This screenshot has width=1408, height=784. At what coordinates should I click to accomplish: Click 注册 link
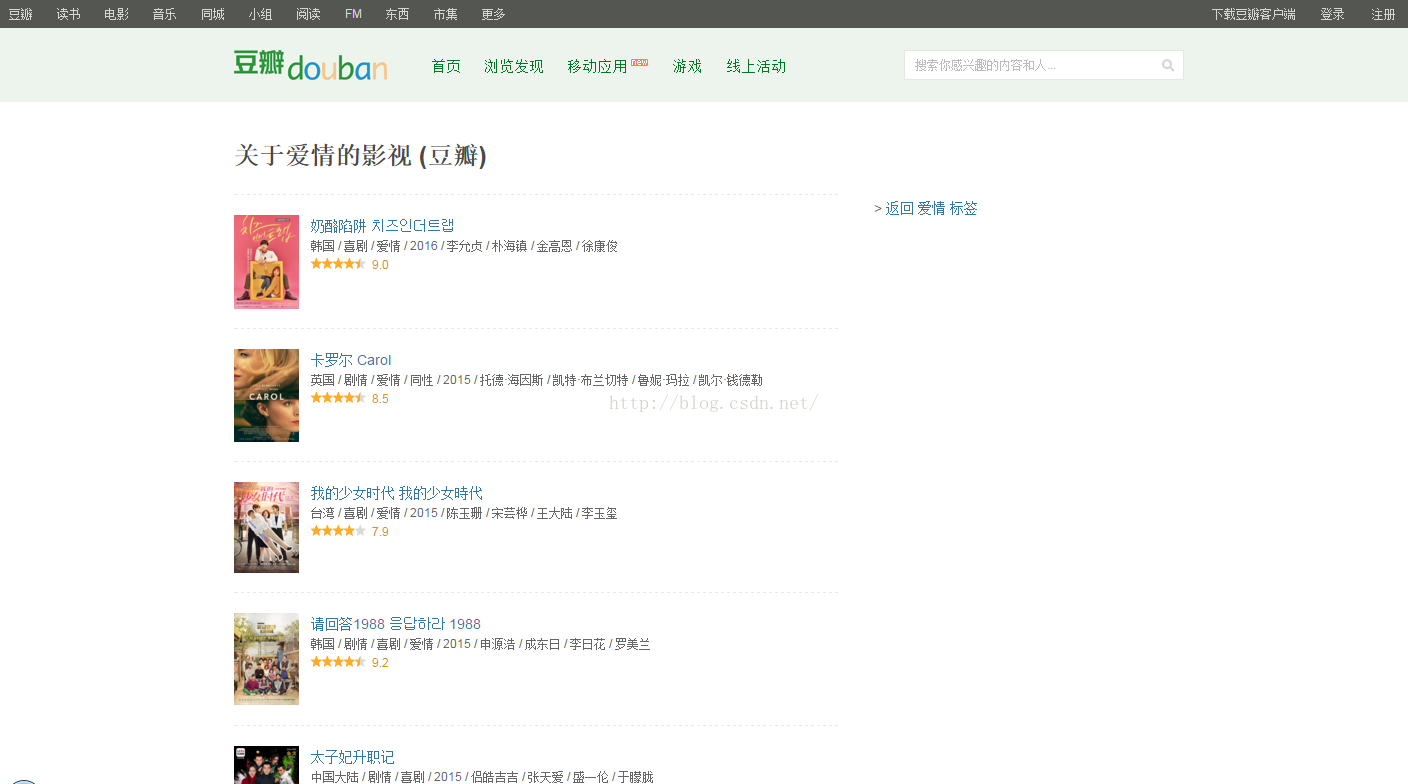pos(1383,14)
